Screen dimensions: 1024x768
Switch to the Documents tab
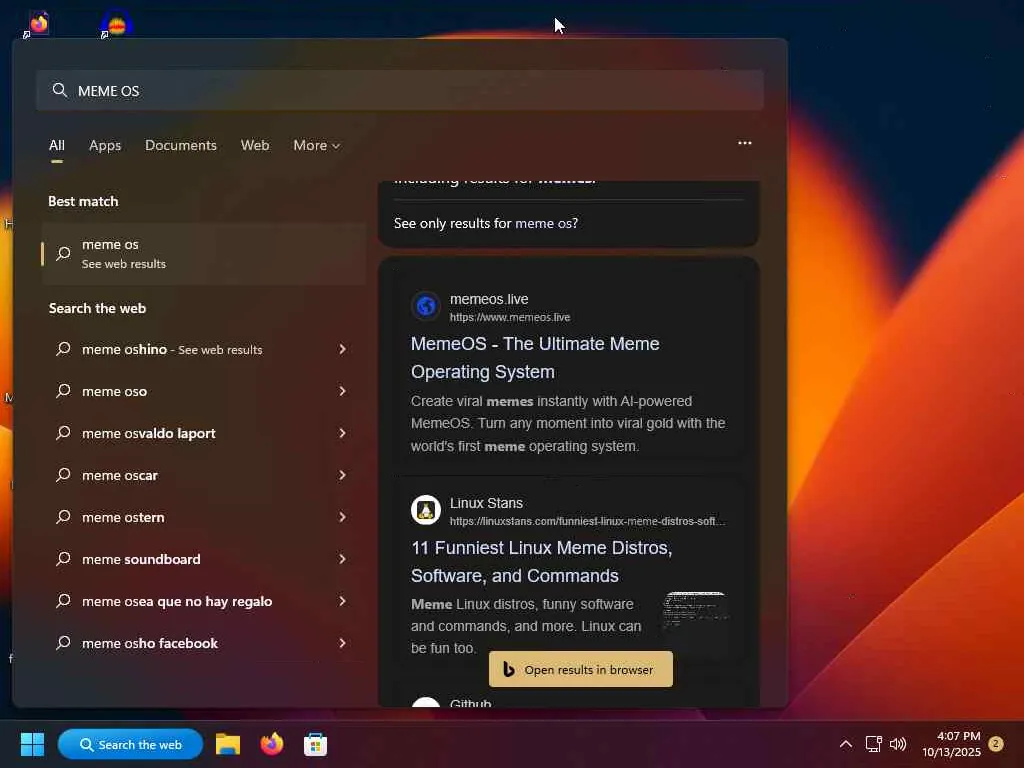click(x=181, y=145)
